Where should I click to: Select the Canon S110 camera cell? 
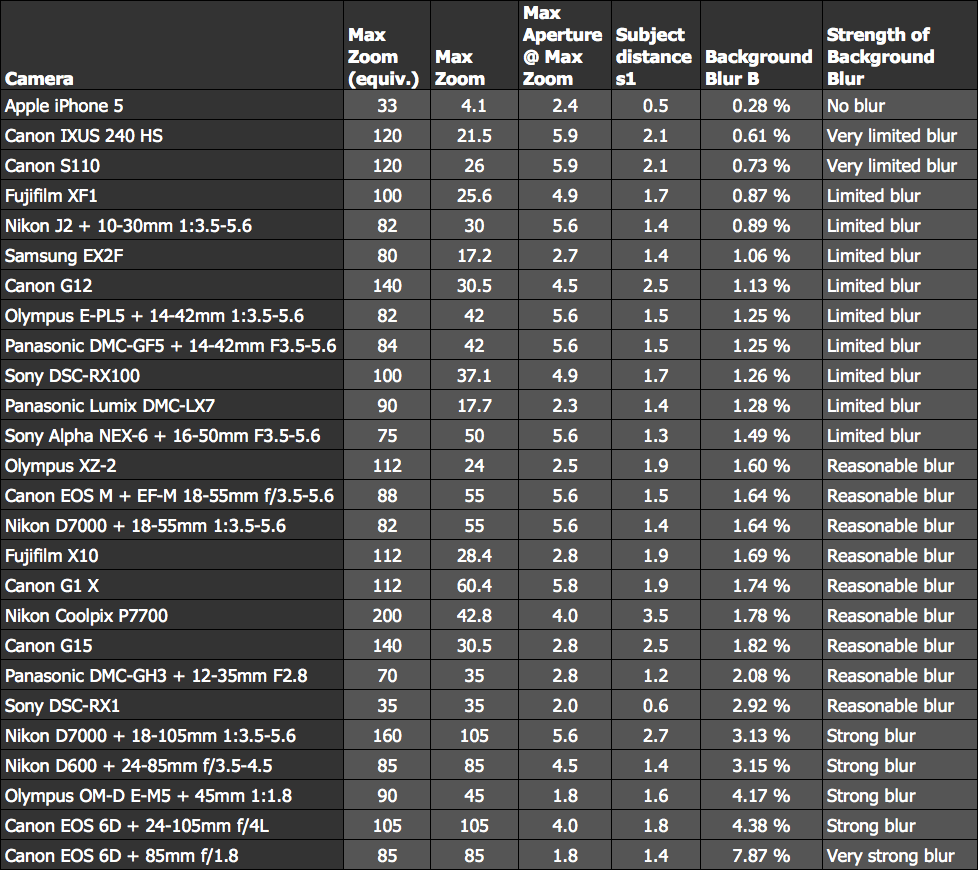pyautogui.click(x=172, y=165)
